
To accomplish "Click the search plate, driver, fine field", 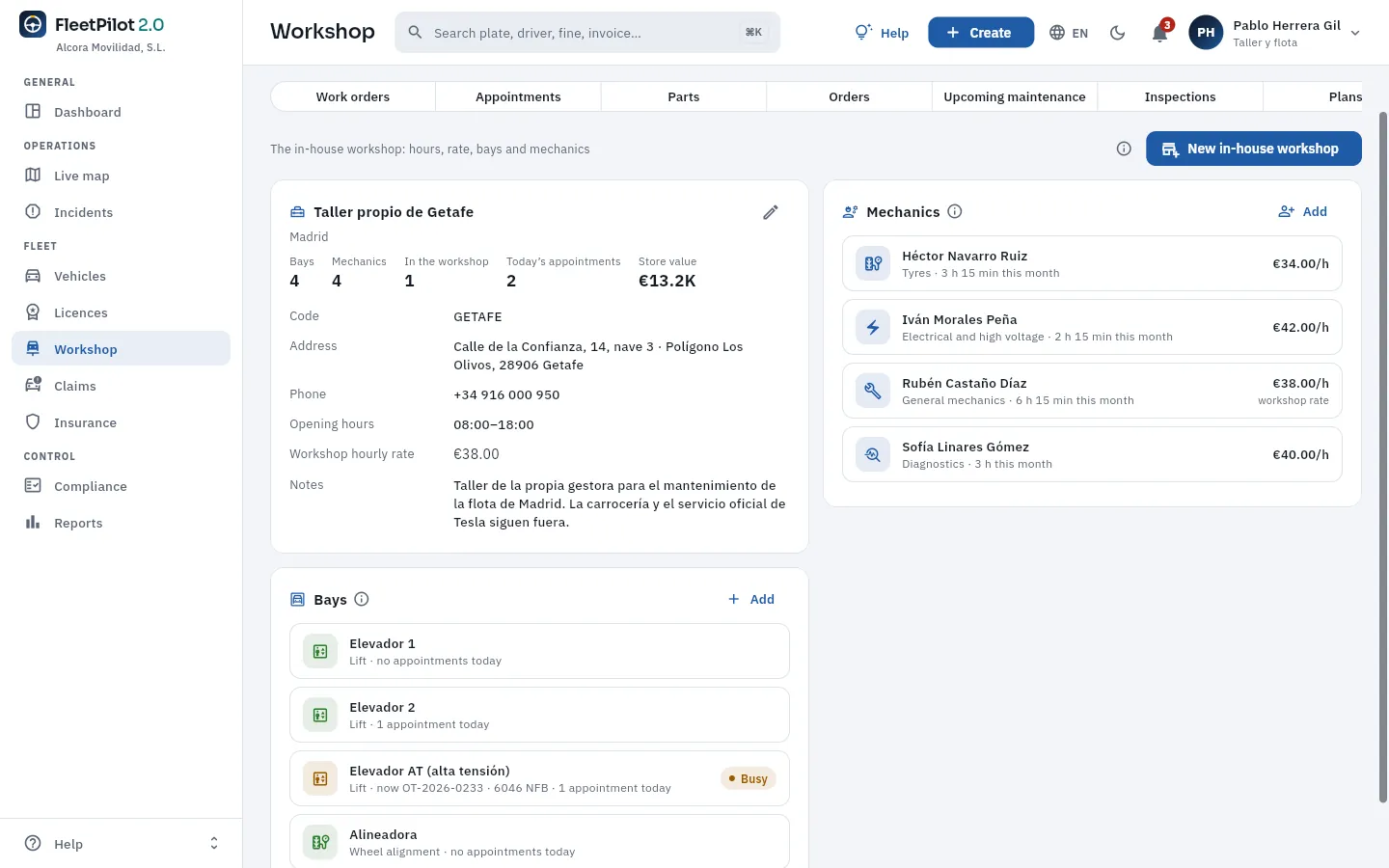I will pyautogui.click(x=587, y=33).
